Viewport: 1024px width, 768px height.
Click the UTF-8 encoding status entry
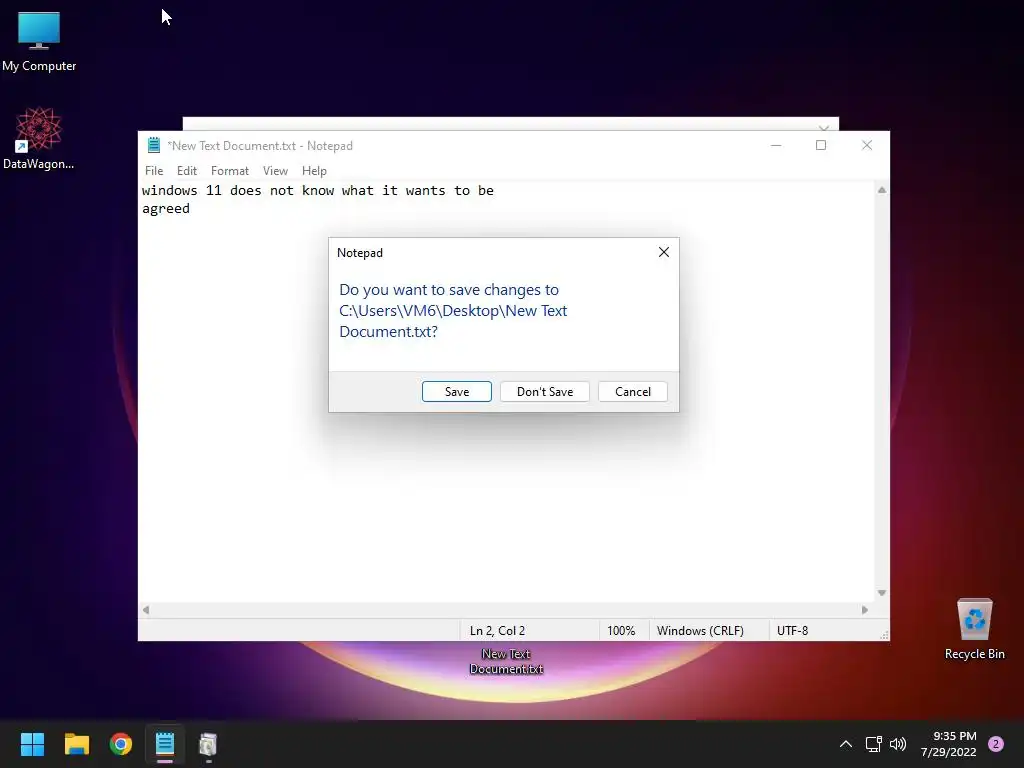point(793,631)
